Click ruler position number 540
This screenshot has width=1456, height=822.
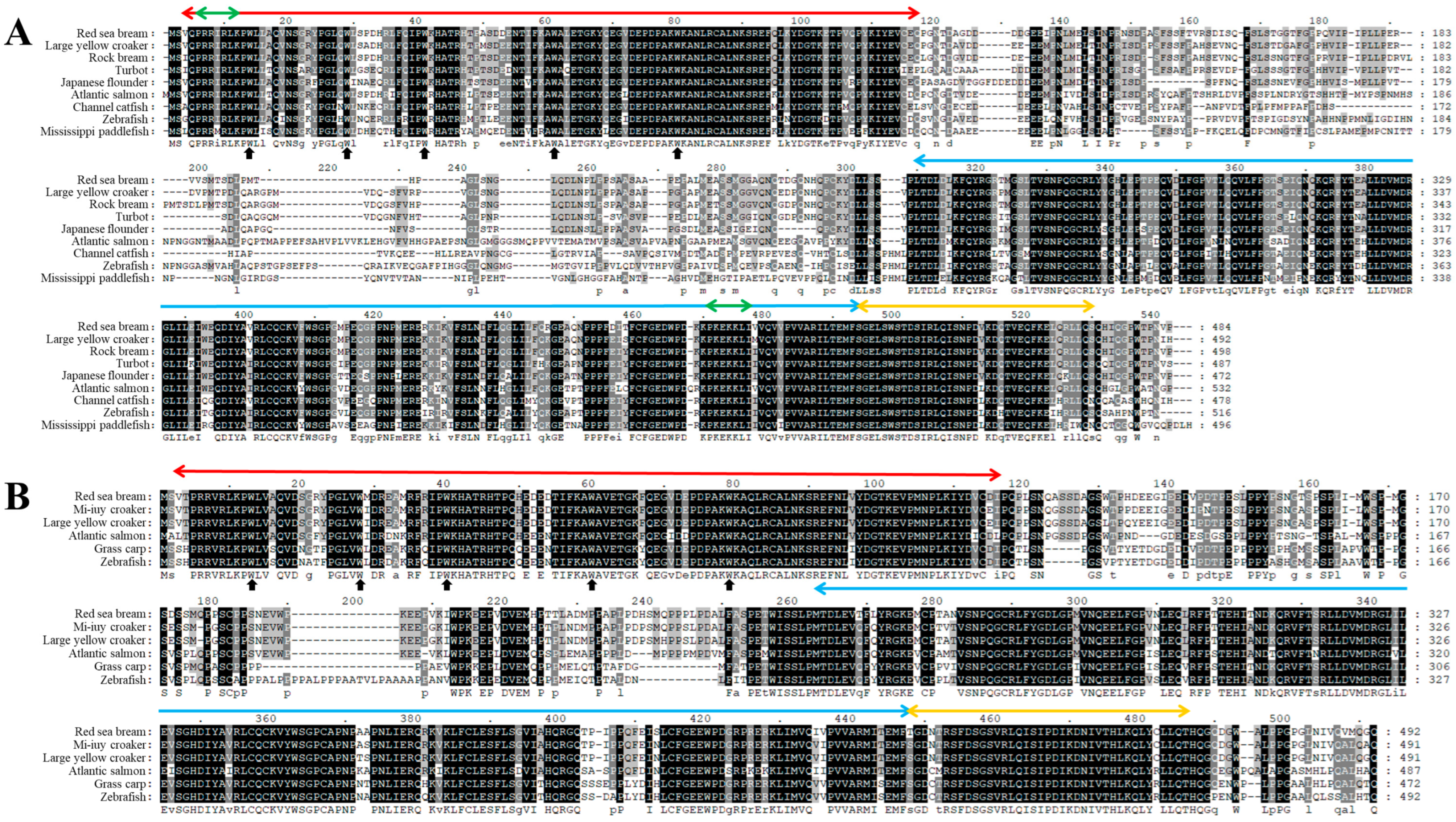[1150, 315]
